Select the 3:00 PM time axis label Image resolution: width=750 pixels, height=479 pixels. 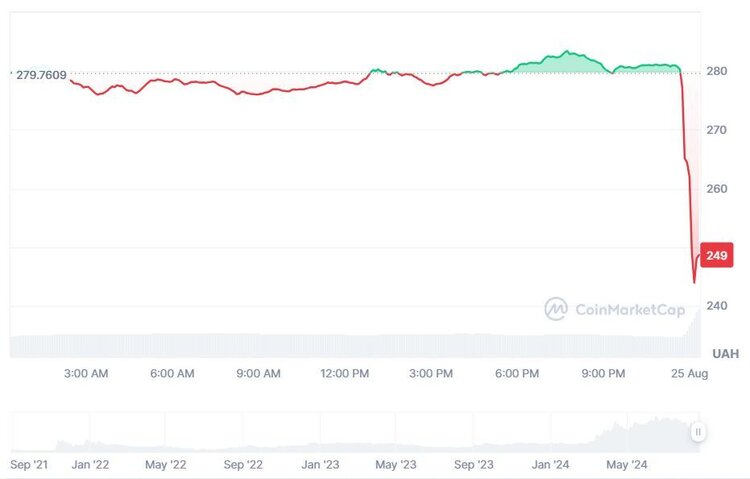[x=430, y=373]
